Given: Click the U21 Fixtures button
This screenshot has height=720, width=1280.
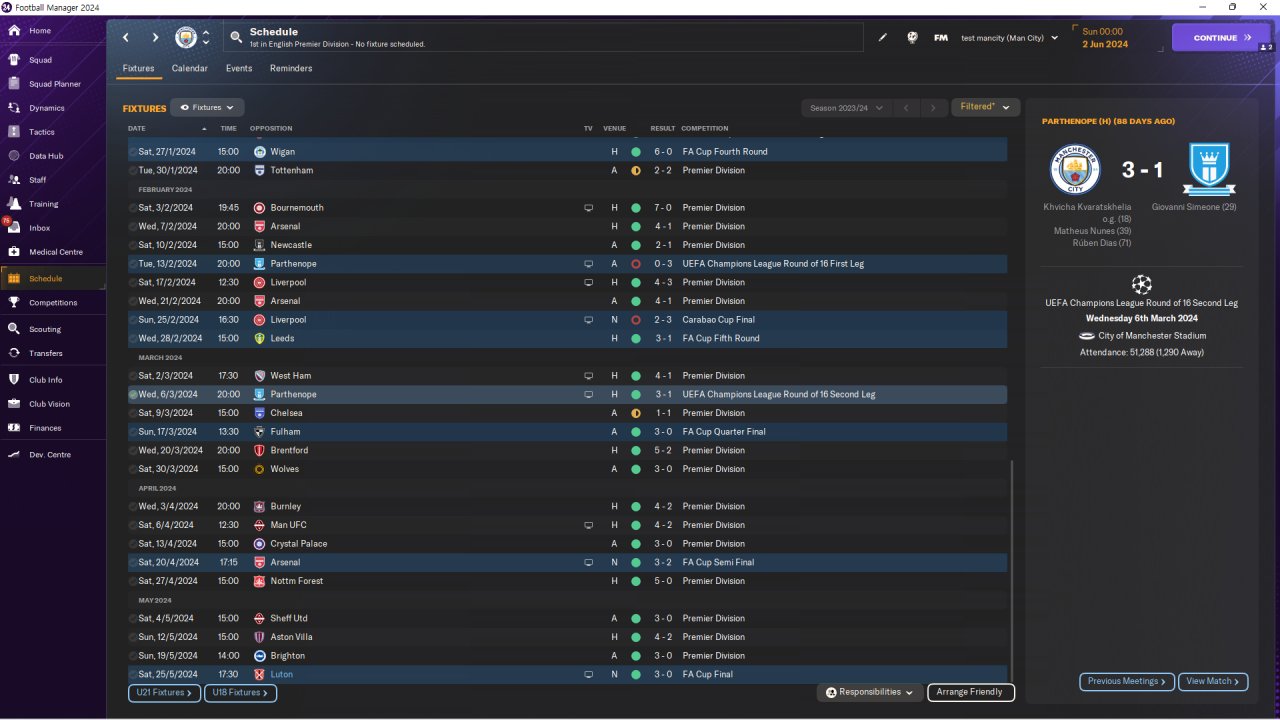Looking at the screenshot, I should tap(164, 692).
